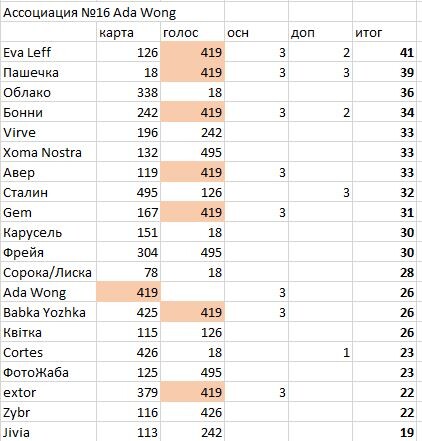This screenshot has height=441, width=422.
Task: Click the Сорока/Лиска name cell
Action: pos(48,272)
